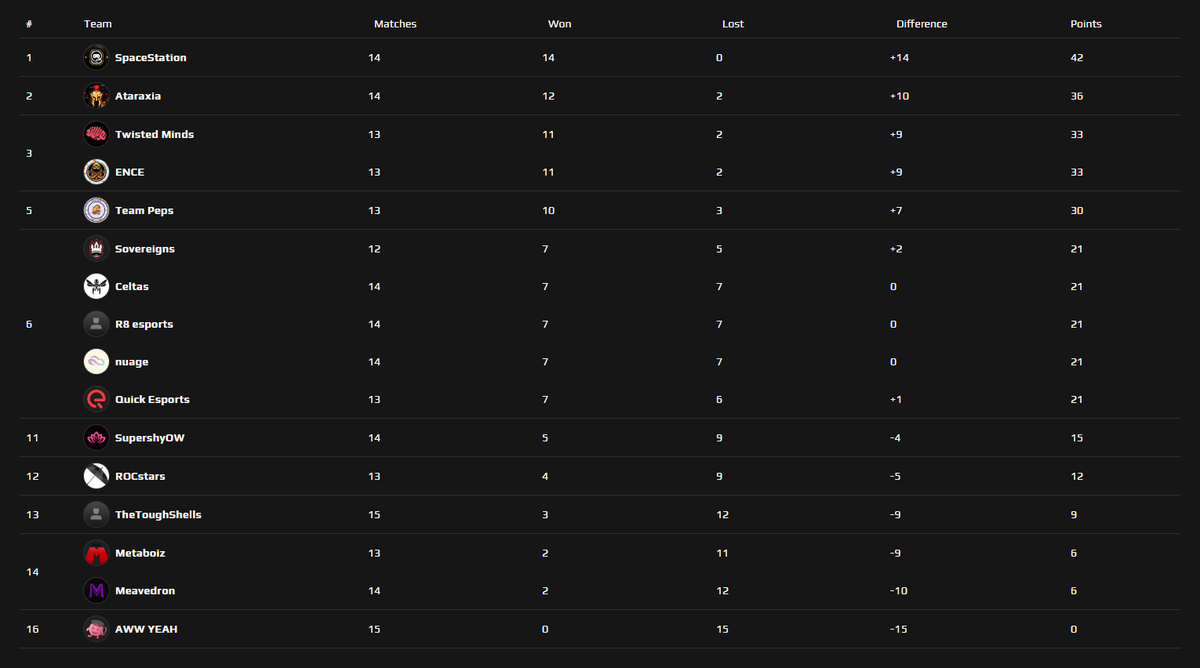Click rank number 16 cell
Image resolution: width=1200 pixels, height=668 pixels.
[x=32, y=629]
